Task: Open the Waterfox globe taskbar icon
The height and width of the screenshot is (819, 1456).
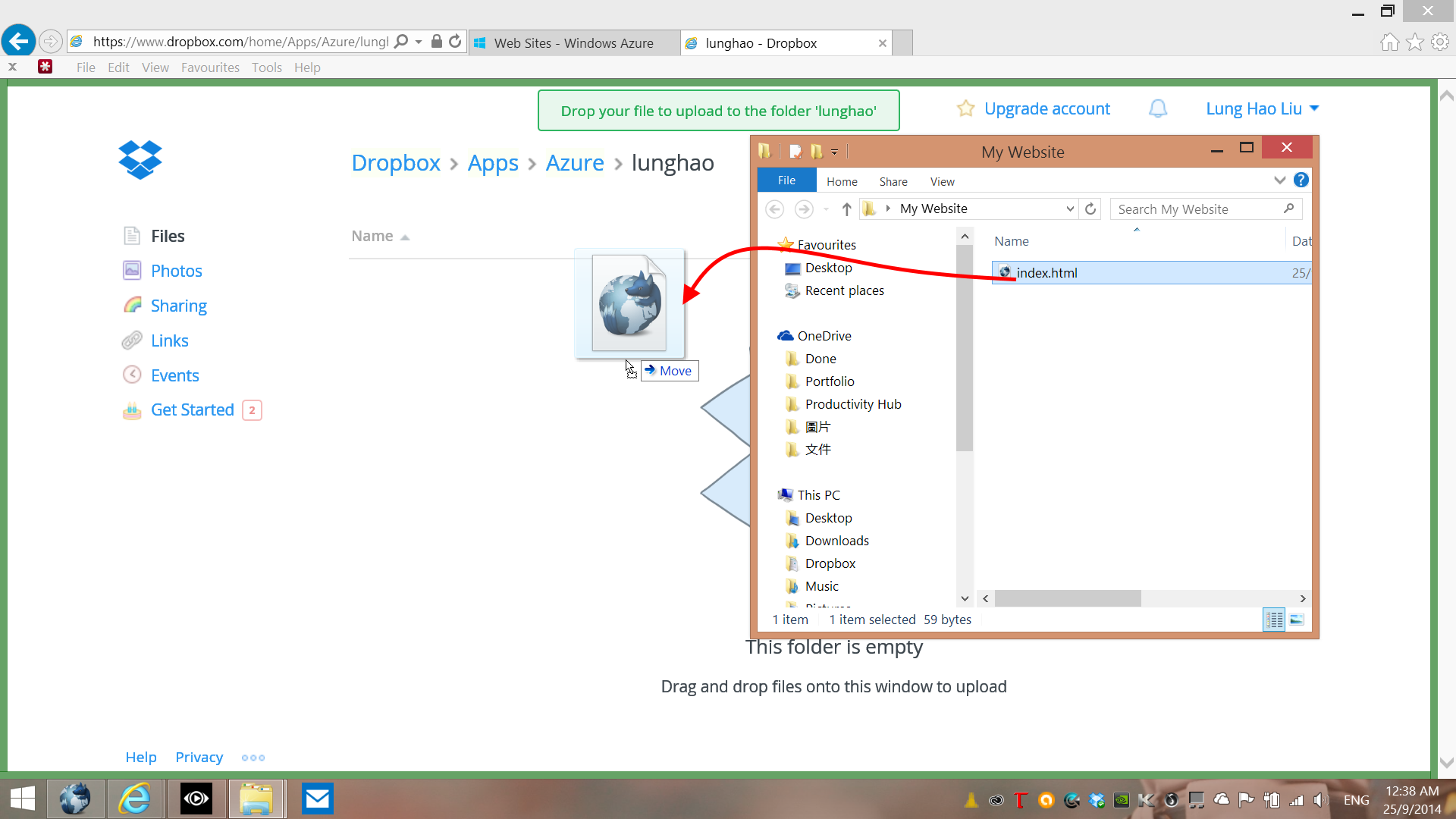Action: point(75,799)
